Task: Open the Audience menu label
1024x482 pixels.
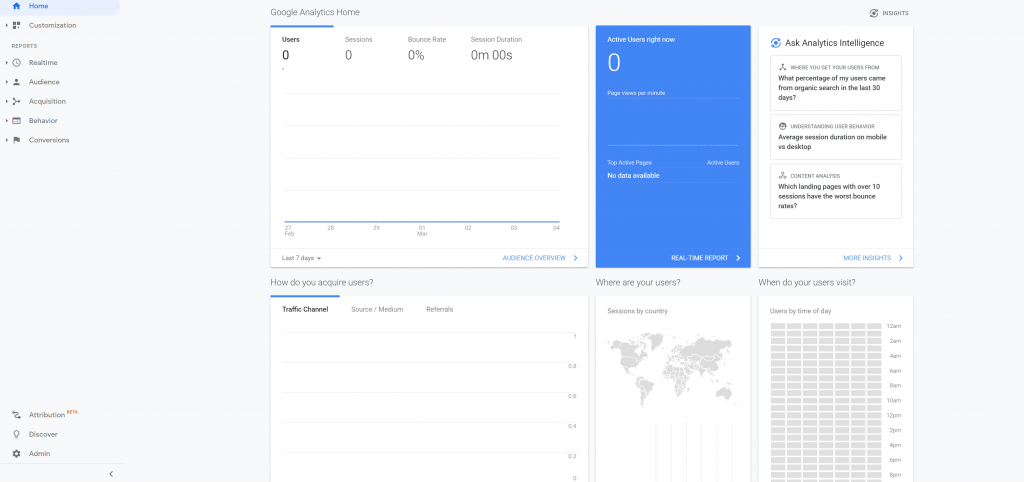Action: point(44,82)
